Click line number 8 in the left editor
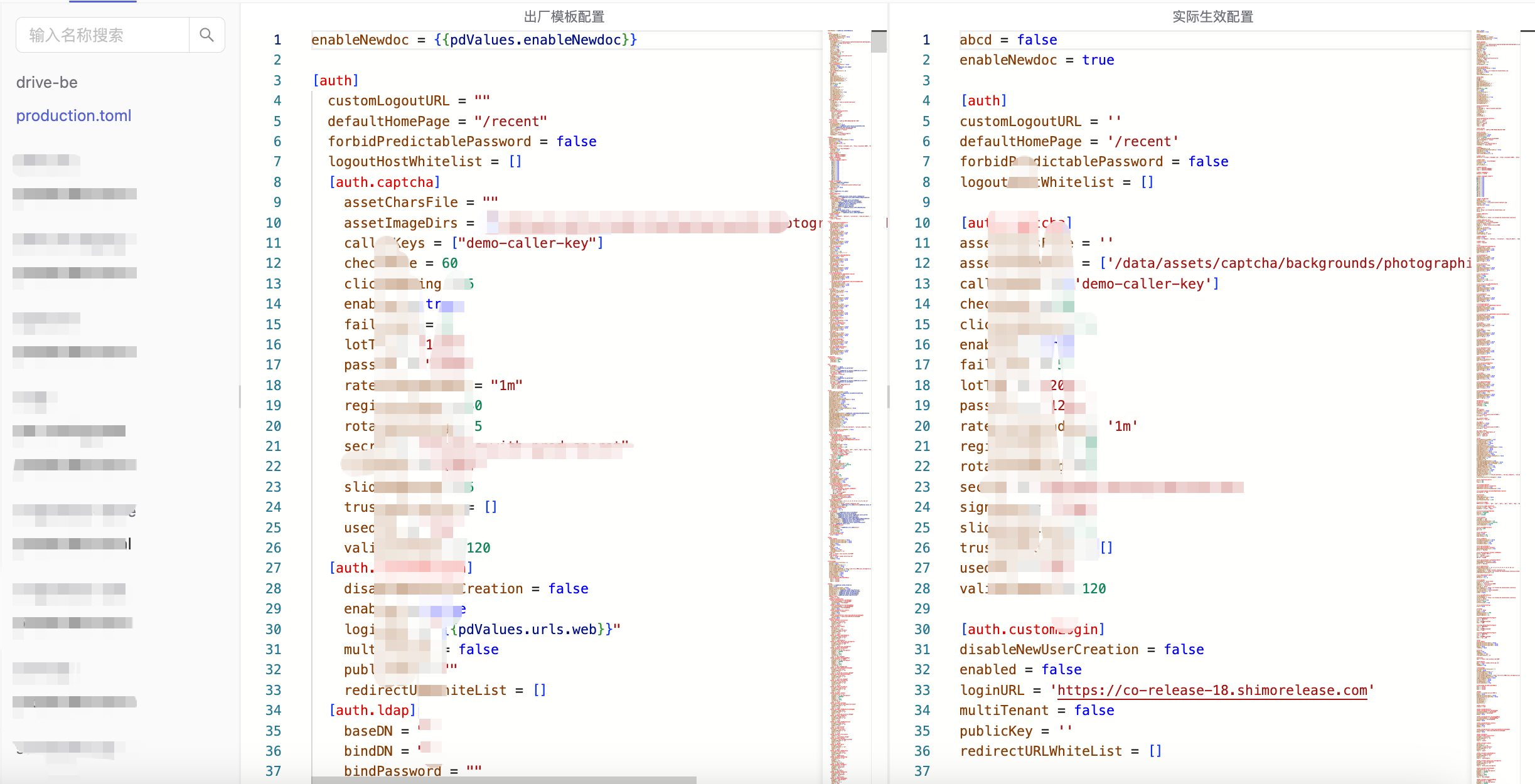 click(x=277, y=182)
